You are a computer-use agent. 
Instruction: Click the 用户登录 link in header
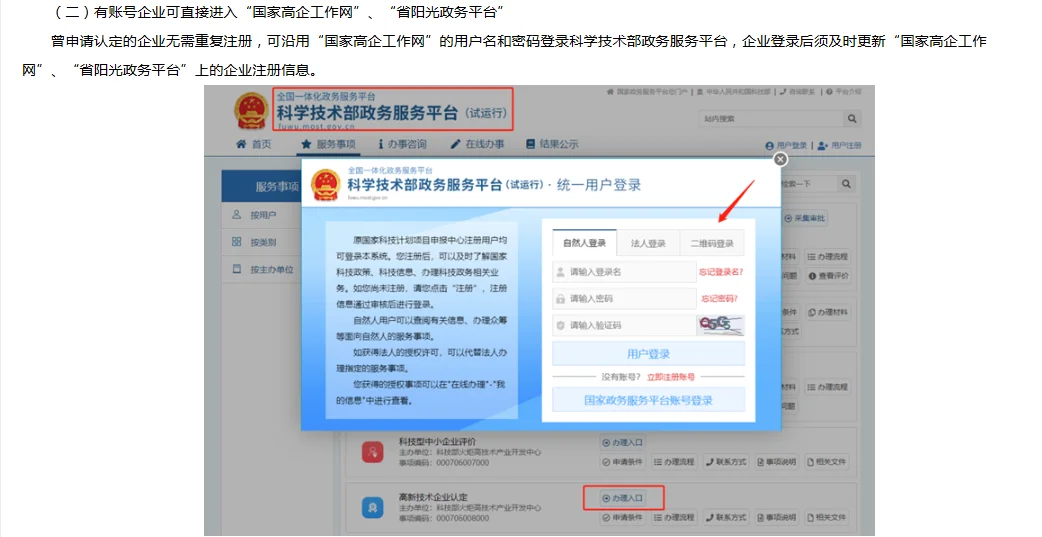click(786, 146)
